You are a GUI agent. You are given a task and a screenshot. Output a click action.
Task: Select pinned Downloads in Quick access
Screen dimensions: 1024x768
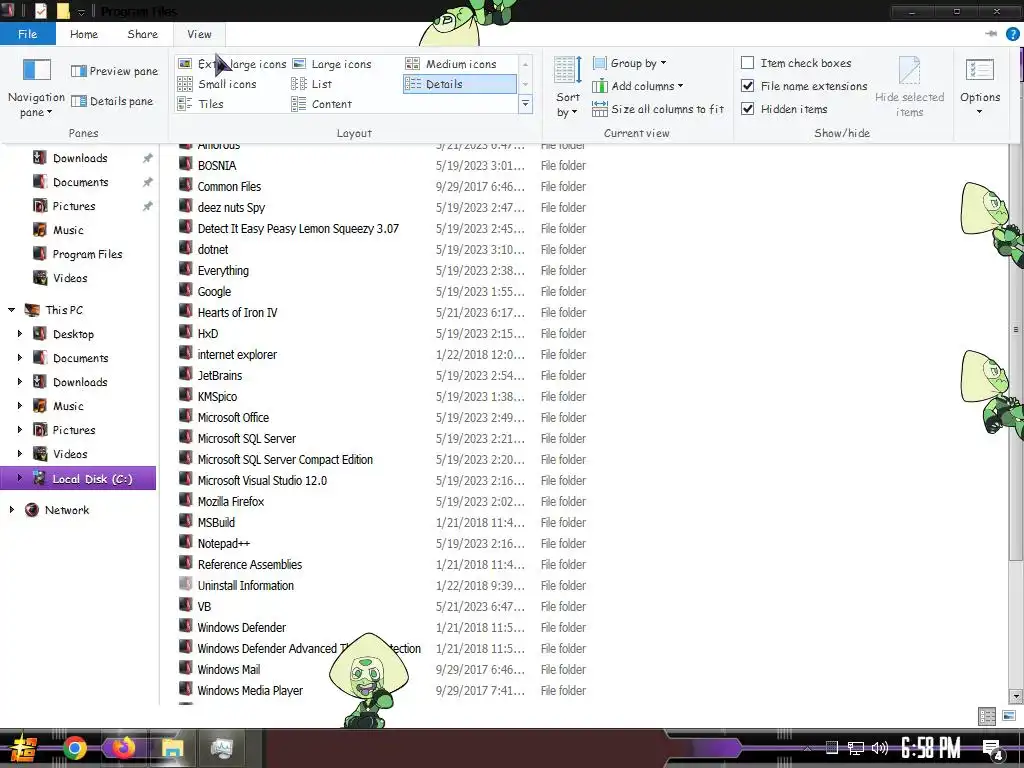click(80, 158)
